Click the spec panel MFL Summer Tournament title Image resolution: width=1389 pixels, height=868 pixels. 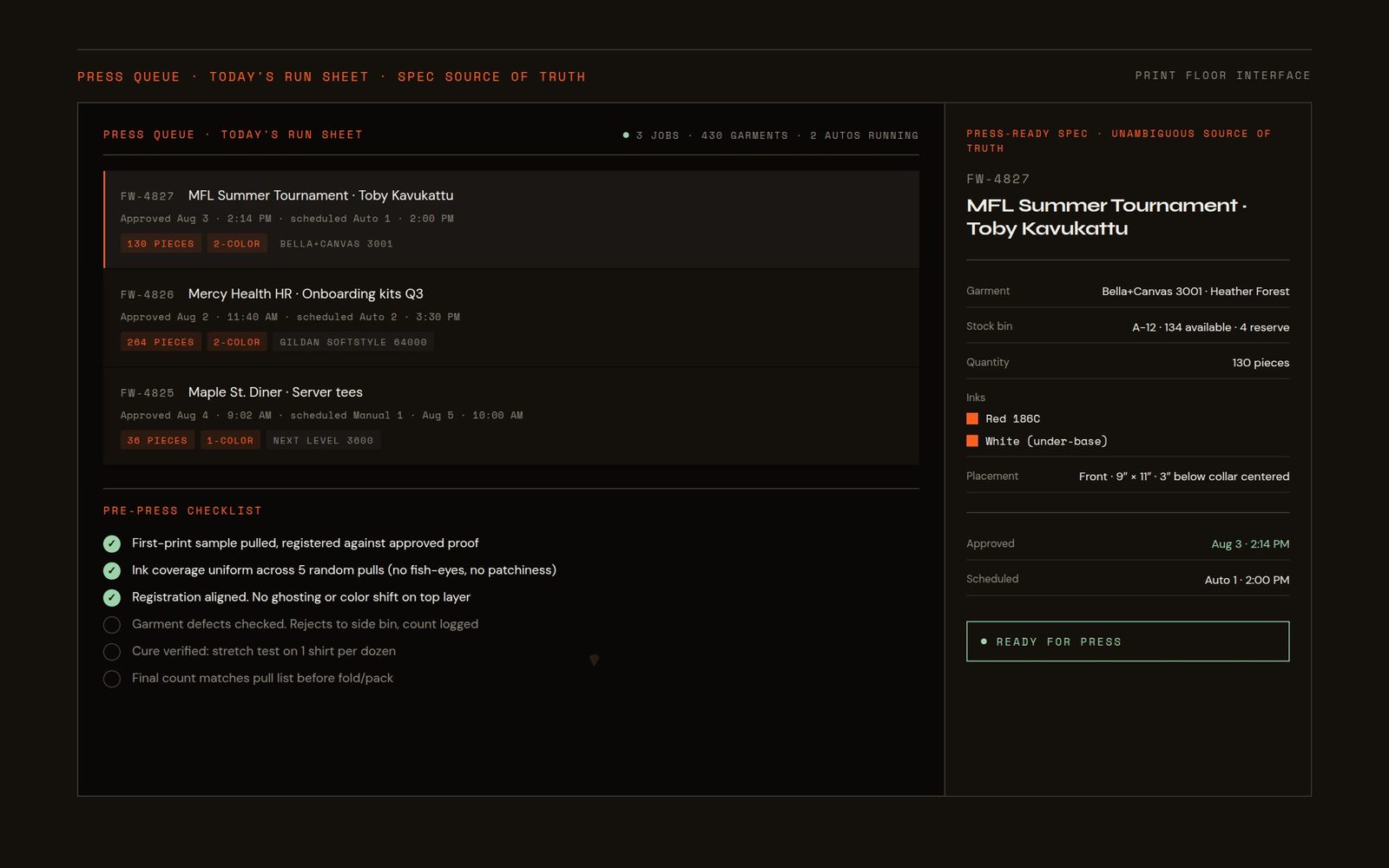tap(1106, 217)
